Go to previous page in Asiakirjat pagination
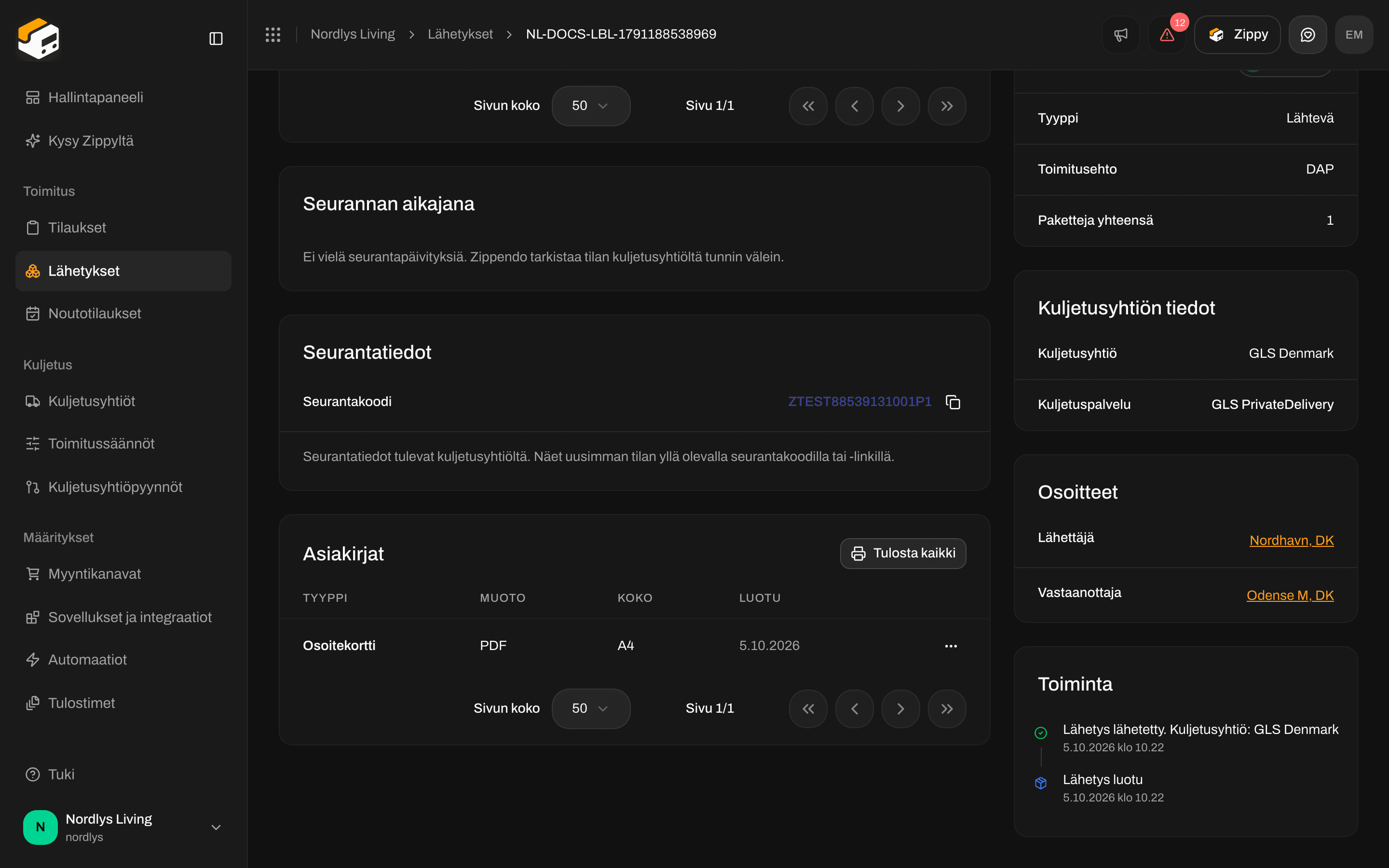Viewport: 1389px width, 868px height. pyautogui.click(x=854, y=708)
